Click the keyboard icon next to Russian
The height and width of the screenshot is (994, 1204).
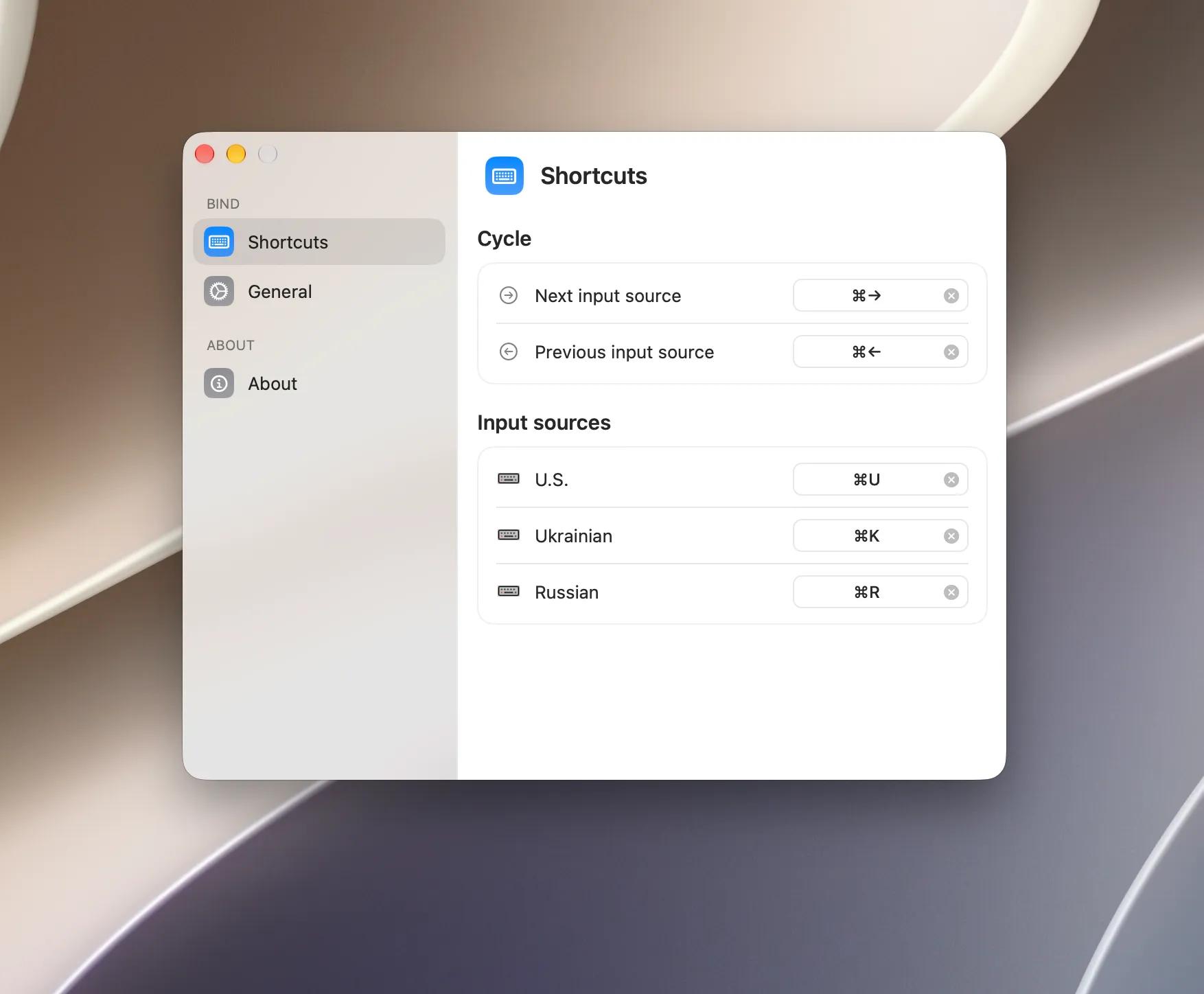pyautogui.click(x=509, y=591)
